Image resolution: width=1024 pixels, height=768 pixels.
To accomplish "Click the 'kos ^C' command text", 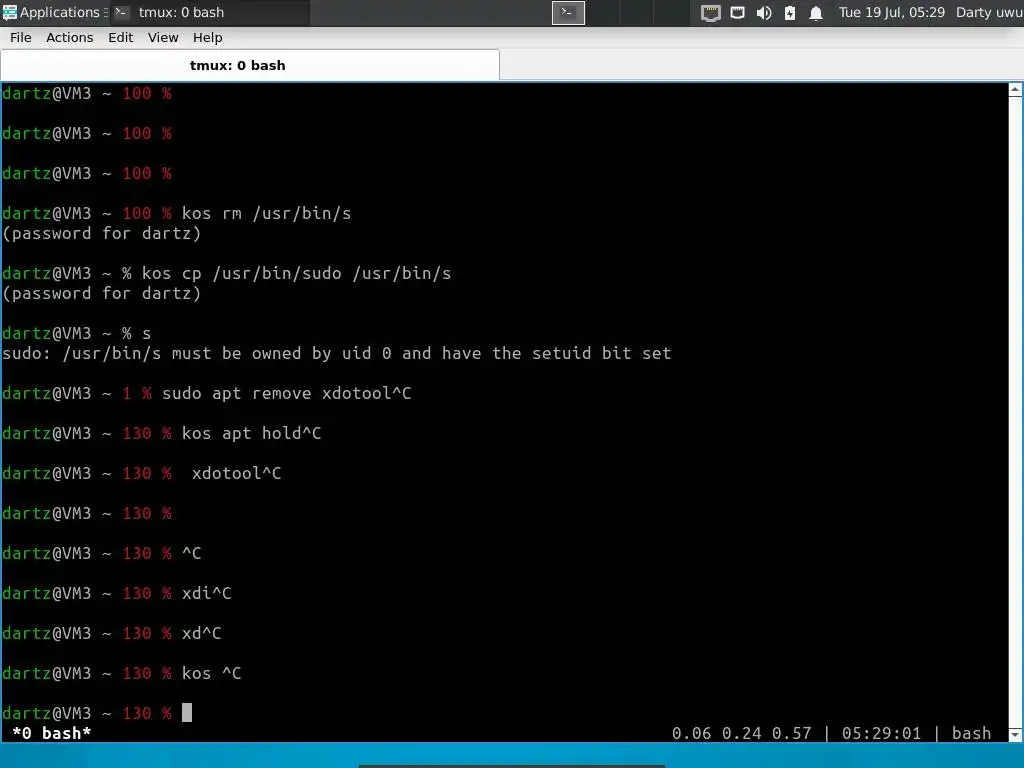I will pyautogui.click(x=212, y=673).
